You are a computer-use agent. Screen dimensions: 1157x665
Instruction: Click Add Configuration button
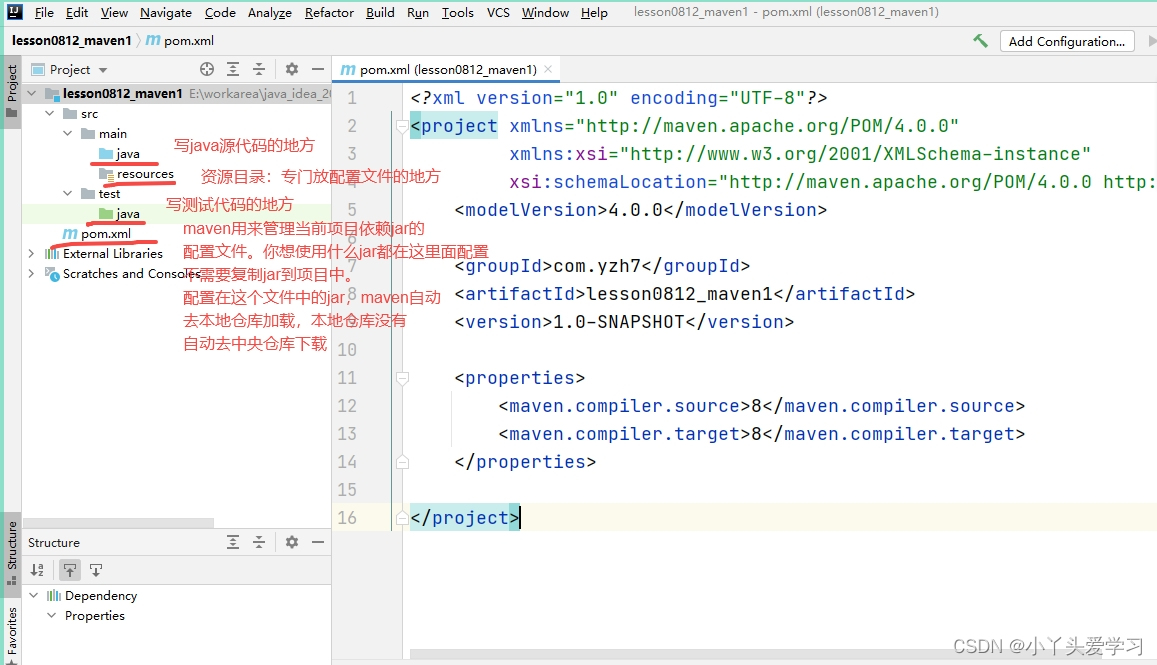pos(1066,41)
